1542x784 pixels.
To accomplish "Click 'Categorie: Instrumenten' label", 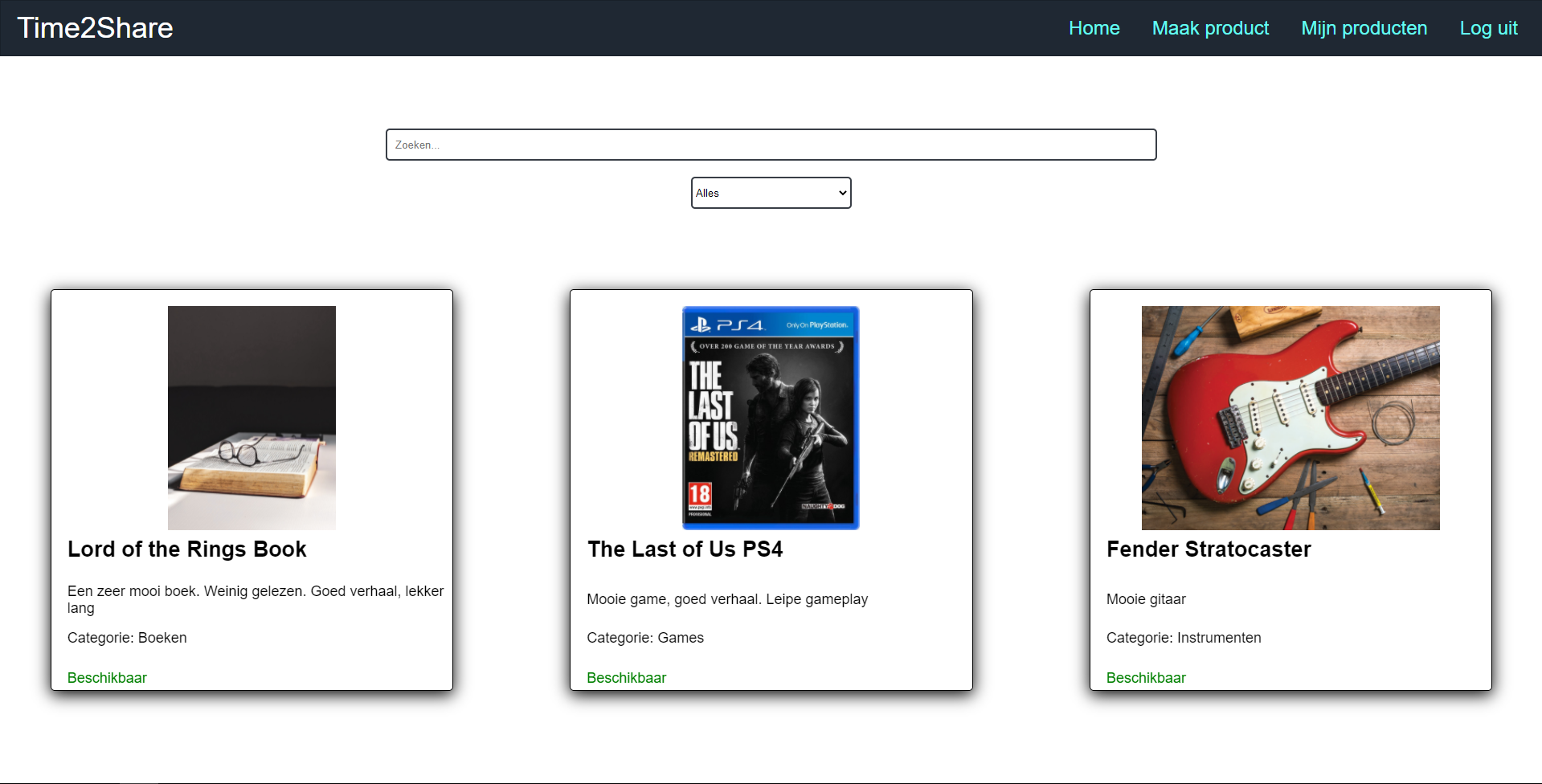I will point(1184,638).
